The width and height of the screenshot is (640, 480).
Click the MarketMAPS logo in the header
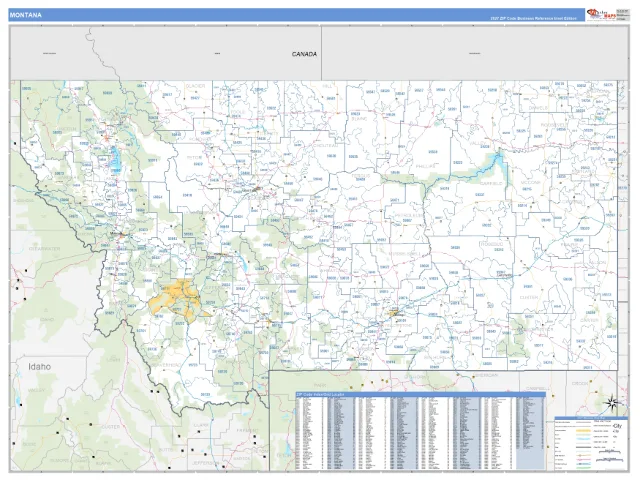[601, 14]
